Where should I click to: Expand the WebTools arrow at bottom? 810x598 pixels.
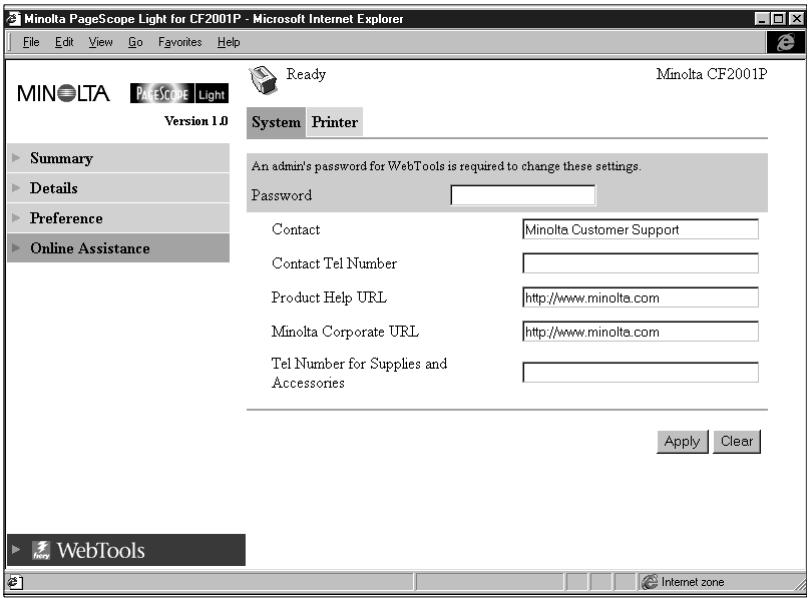pyautogui.click(x=16, y=549)
